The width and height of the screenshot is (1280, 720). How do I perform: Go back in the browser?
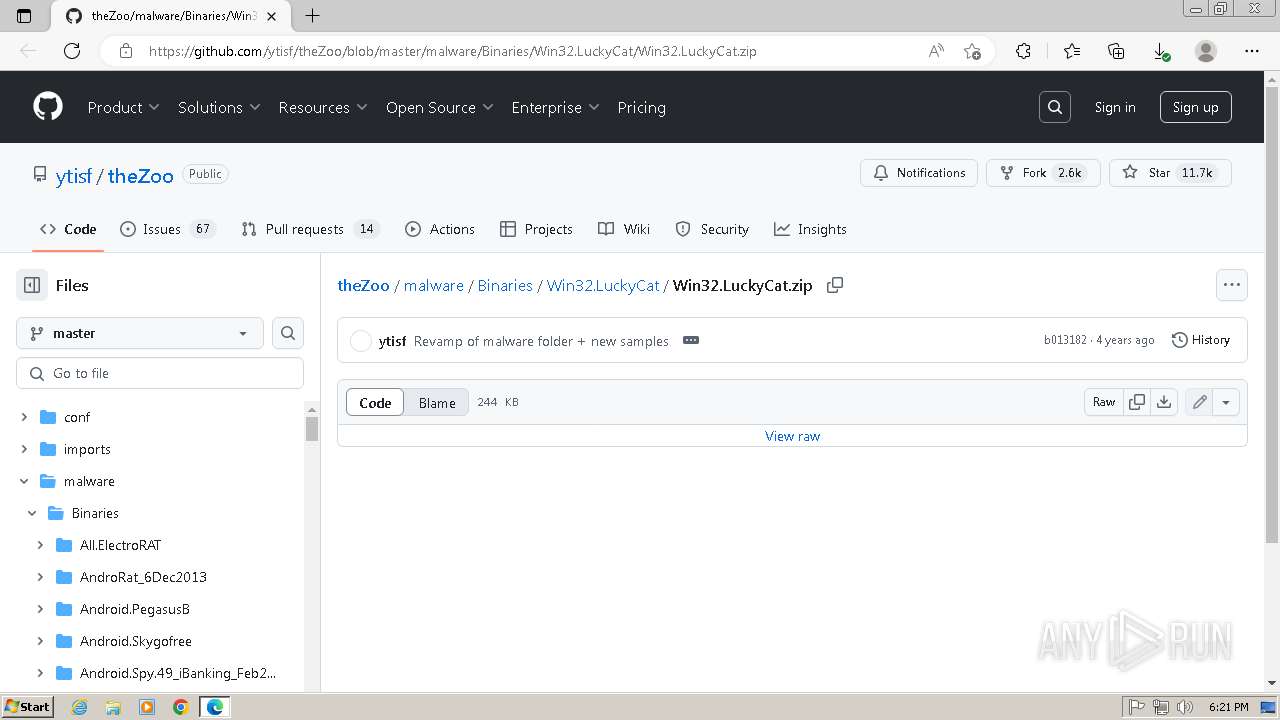[x=28, y=51]
